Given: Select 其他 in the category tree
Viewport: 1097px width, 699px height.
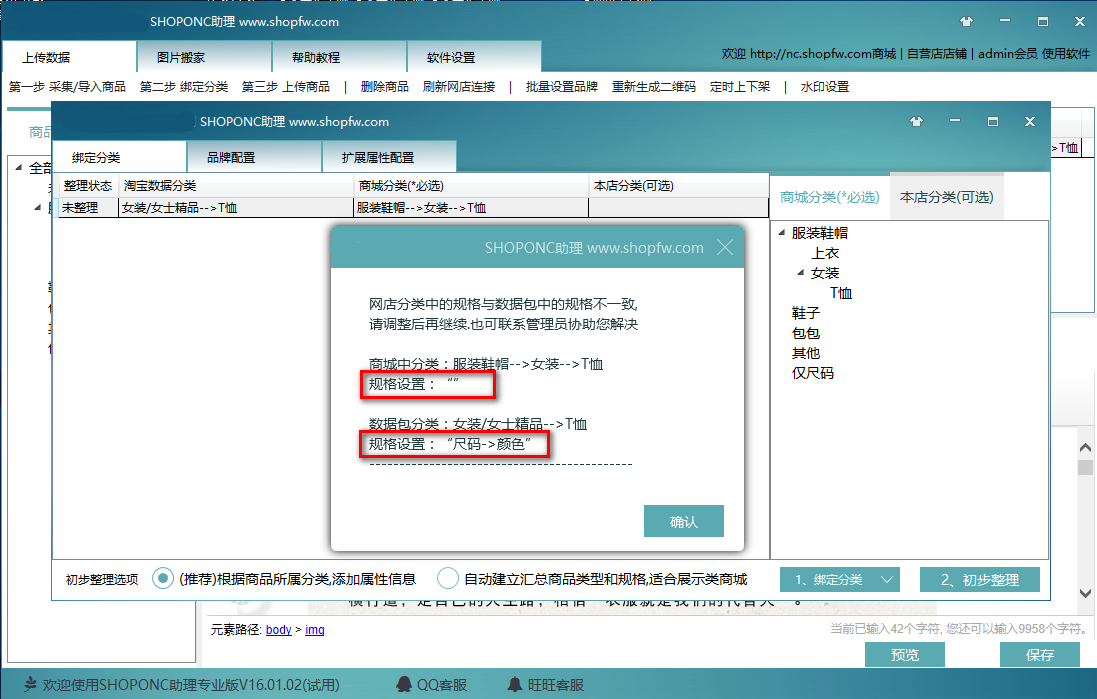Looking at the screenshot, I should coord(805,353).
